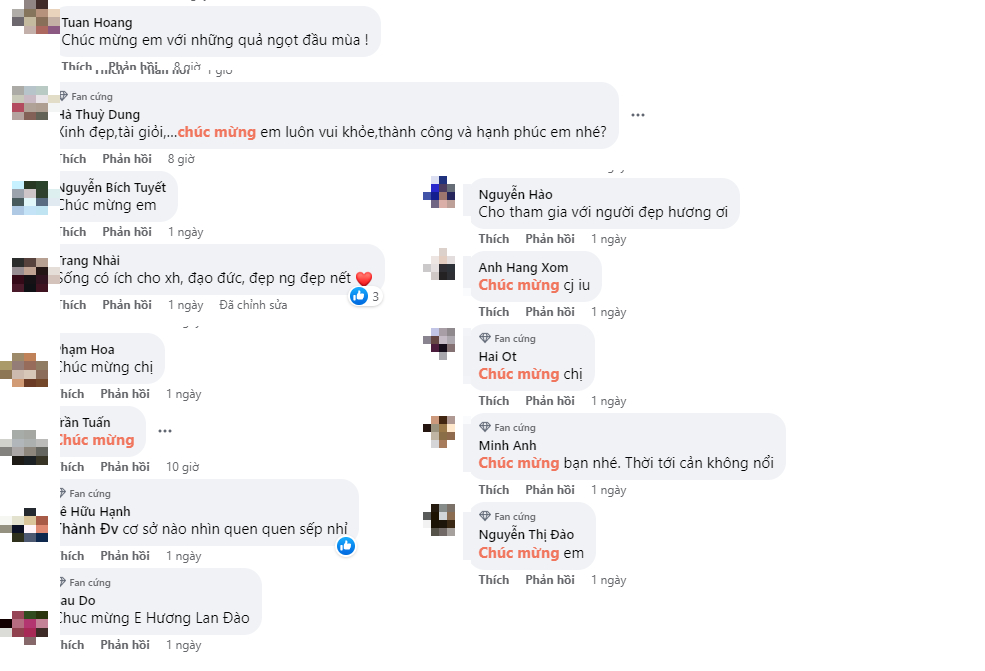The height and width of the screenshot is (671, 985).
Task: Click the like reaction icon on Hữu Hạnh's comment
Action: [346, 545]
